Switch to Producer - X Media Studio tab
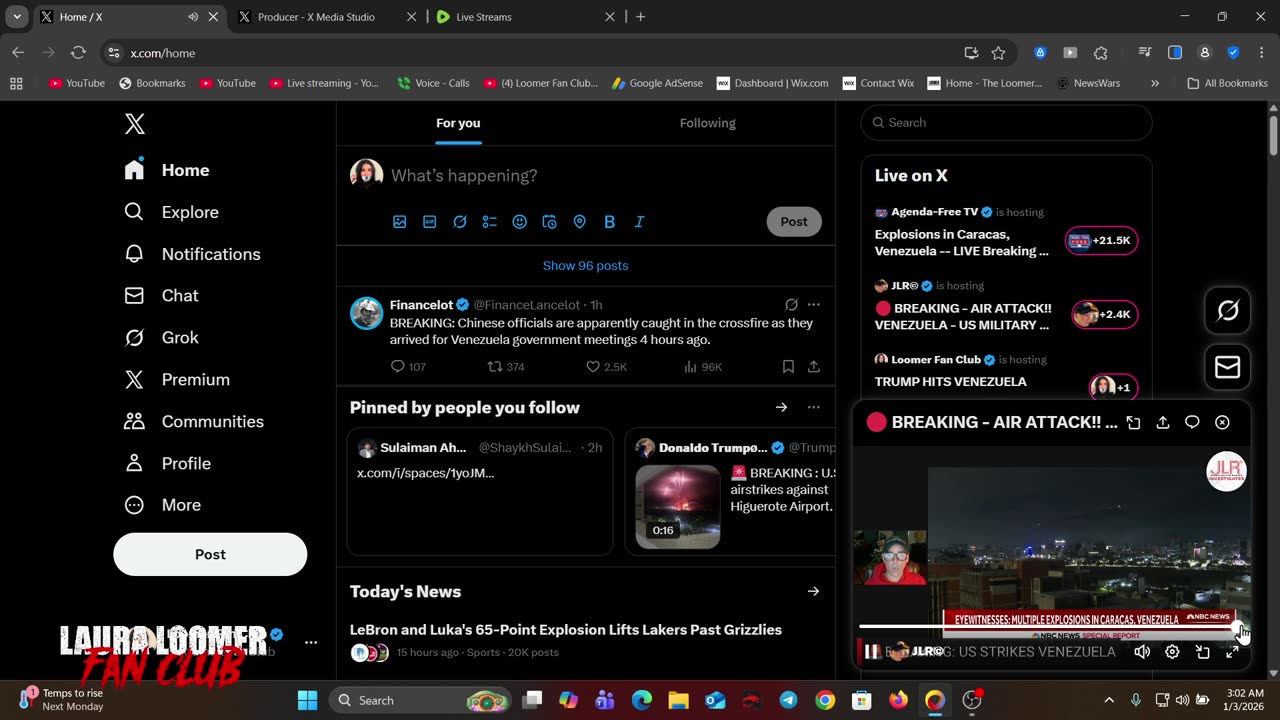Image resolution: width=1280 pixels, height=720 pixels. coord(316,17)
